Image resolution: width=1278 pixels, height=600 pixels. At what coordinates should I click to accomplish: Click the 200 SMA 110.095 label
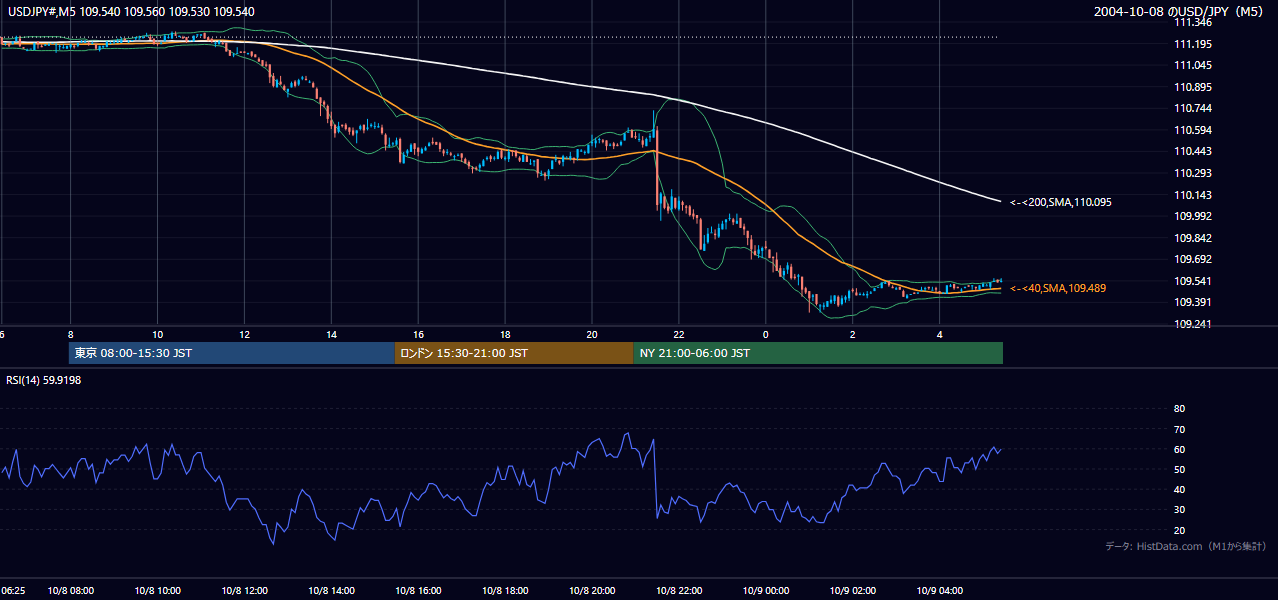[1060, 202]
